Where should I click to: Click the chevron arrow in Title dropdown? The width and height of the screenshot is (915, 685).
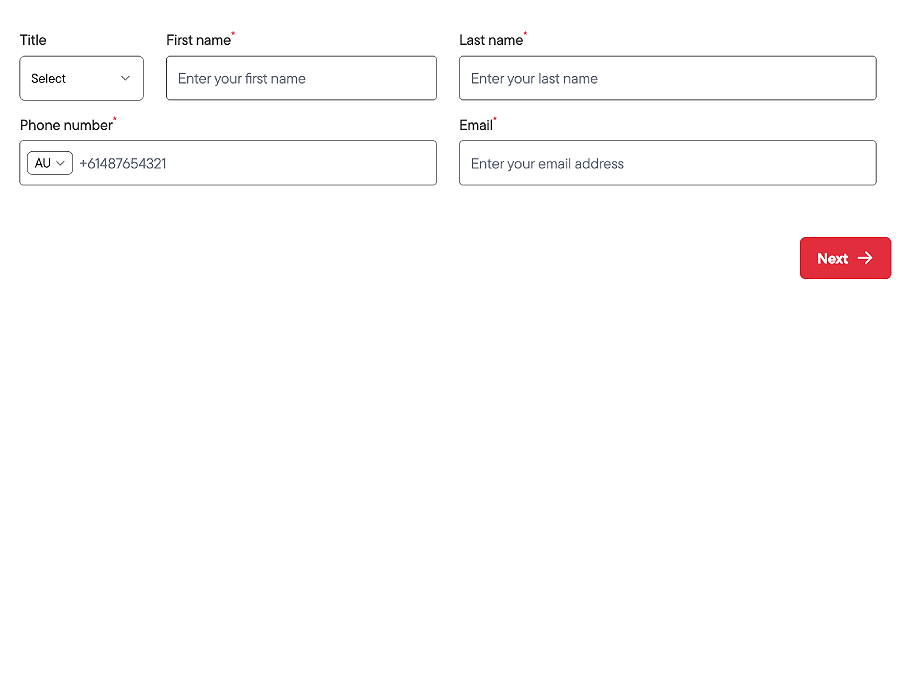[x=125, y=78]
